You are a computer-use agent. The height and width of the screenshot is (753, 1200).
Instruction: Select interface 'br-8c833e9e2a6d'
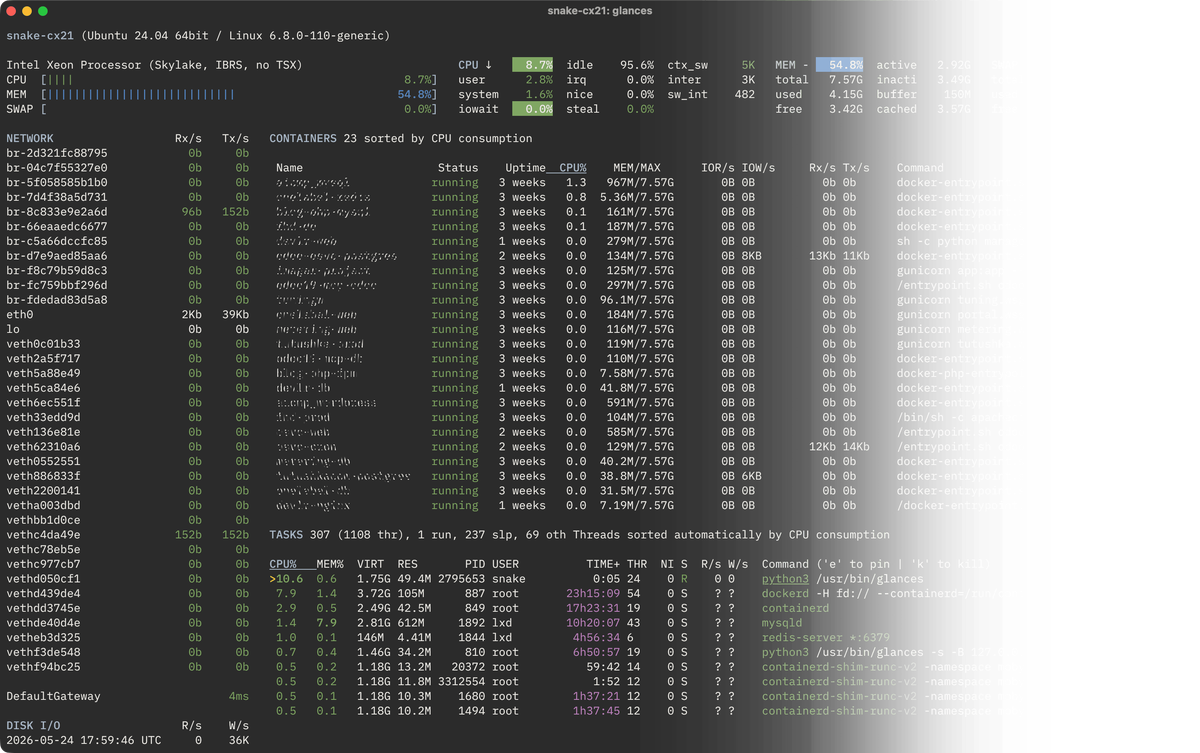tap(57, 212)
